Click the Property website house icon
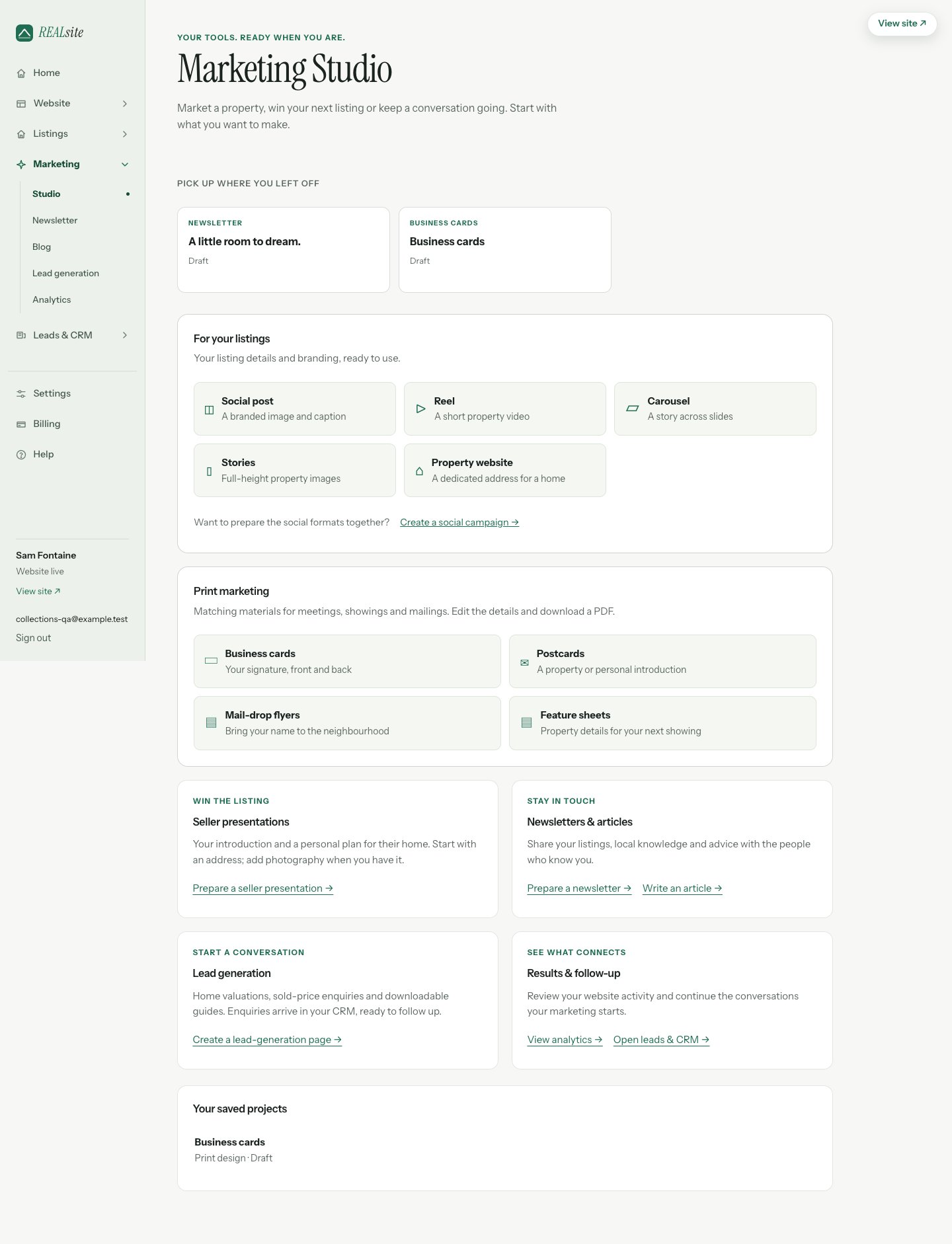The height and width of the screenshot is (1244, 952). (419, 471)
